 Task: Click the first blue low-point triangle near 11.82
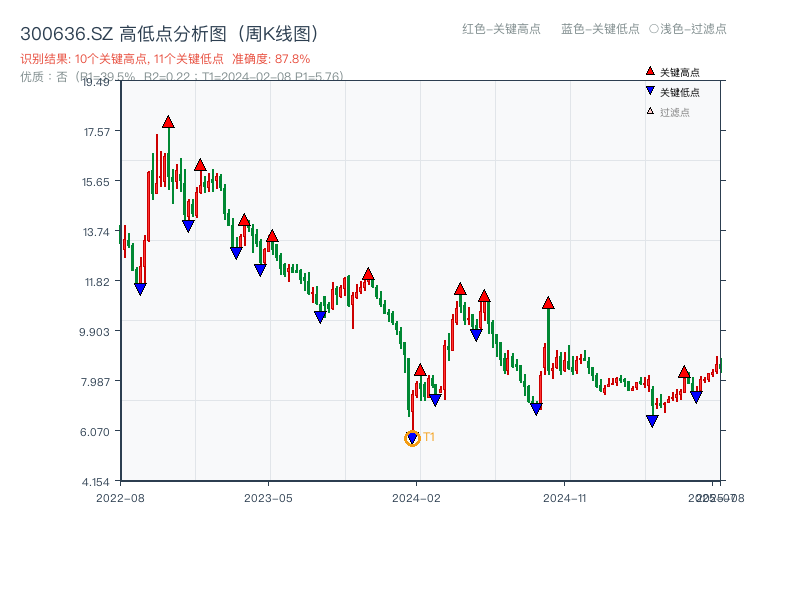click(x=140, y=289)
